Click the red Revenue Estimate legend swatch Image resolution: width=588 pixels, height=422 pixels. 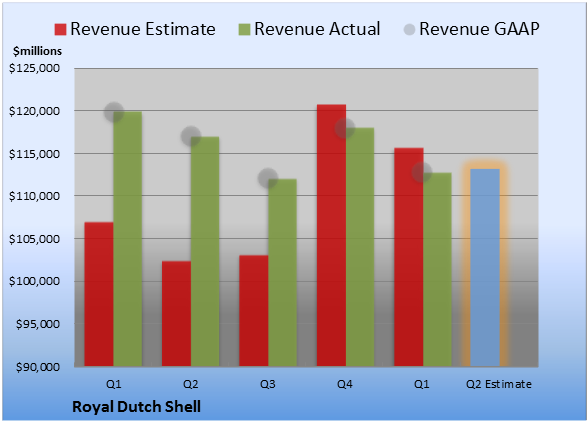pyautogui.click(x=60, y=30)
